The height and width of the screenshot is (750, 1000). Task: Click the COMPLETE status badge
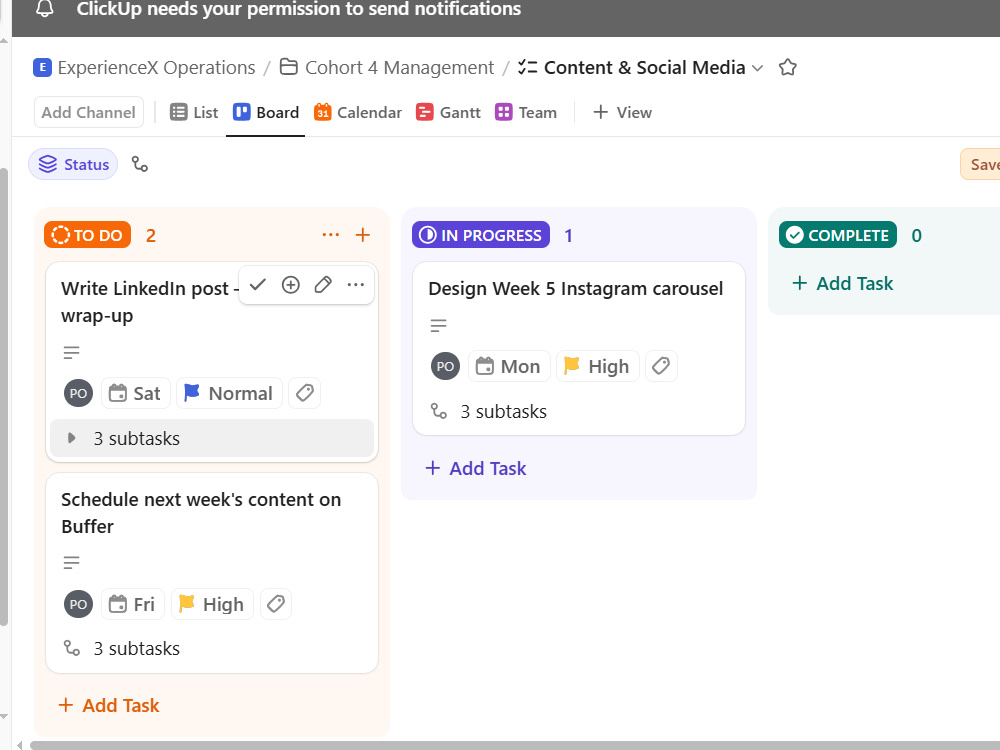pyautogui.click(x=838, y=235)
